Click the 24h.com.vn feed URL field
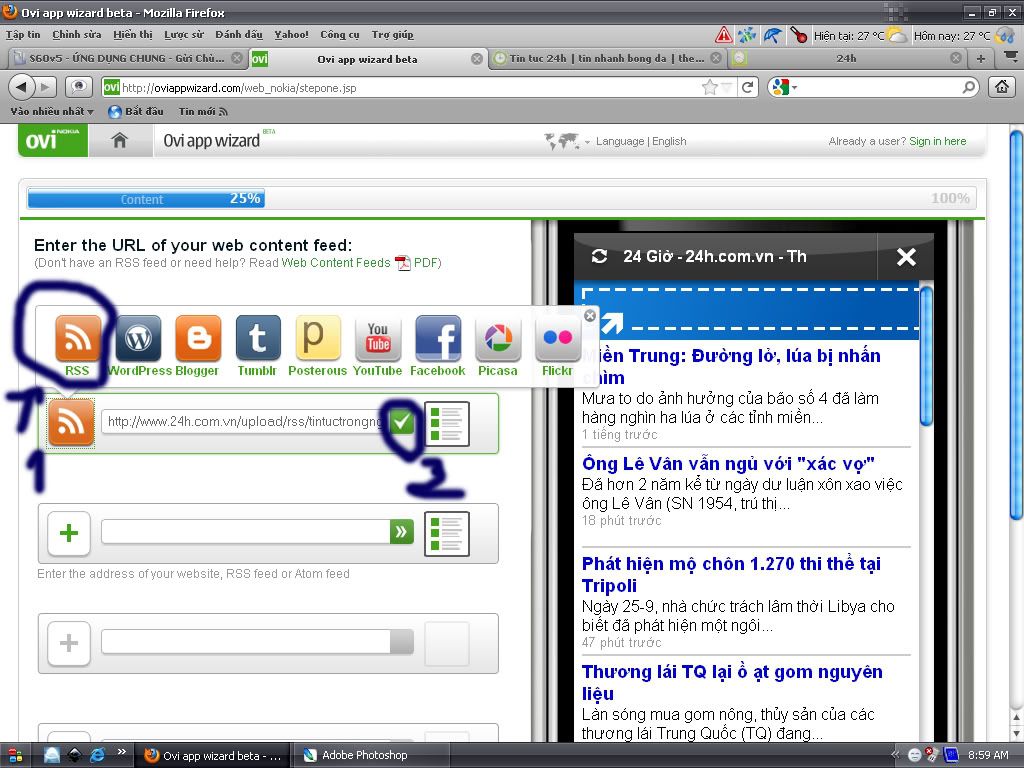This screenshot has height=768, width=1024. tap(246, 422)
